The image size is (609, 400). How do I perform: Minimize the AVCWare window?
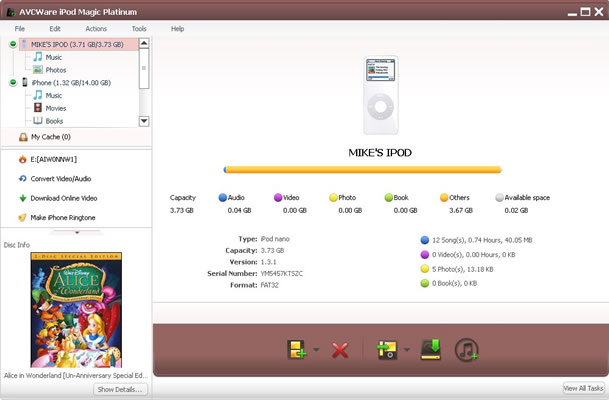pos(572,14)
